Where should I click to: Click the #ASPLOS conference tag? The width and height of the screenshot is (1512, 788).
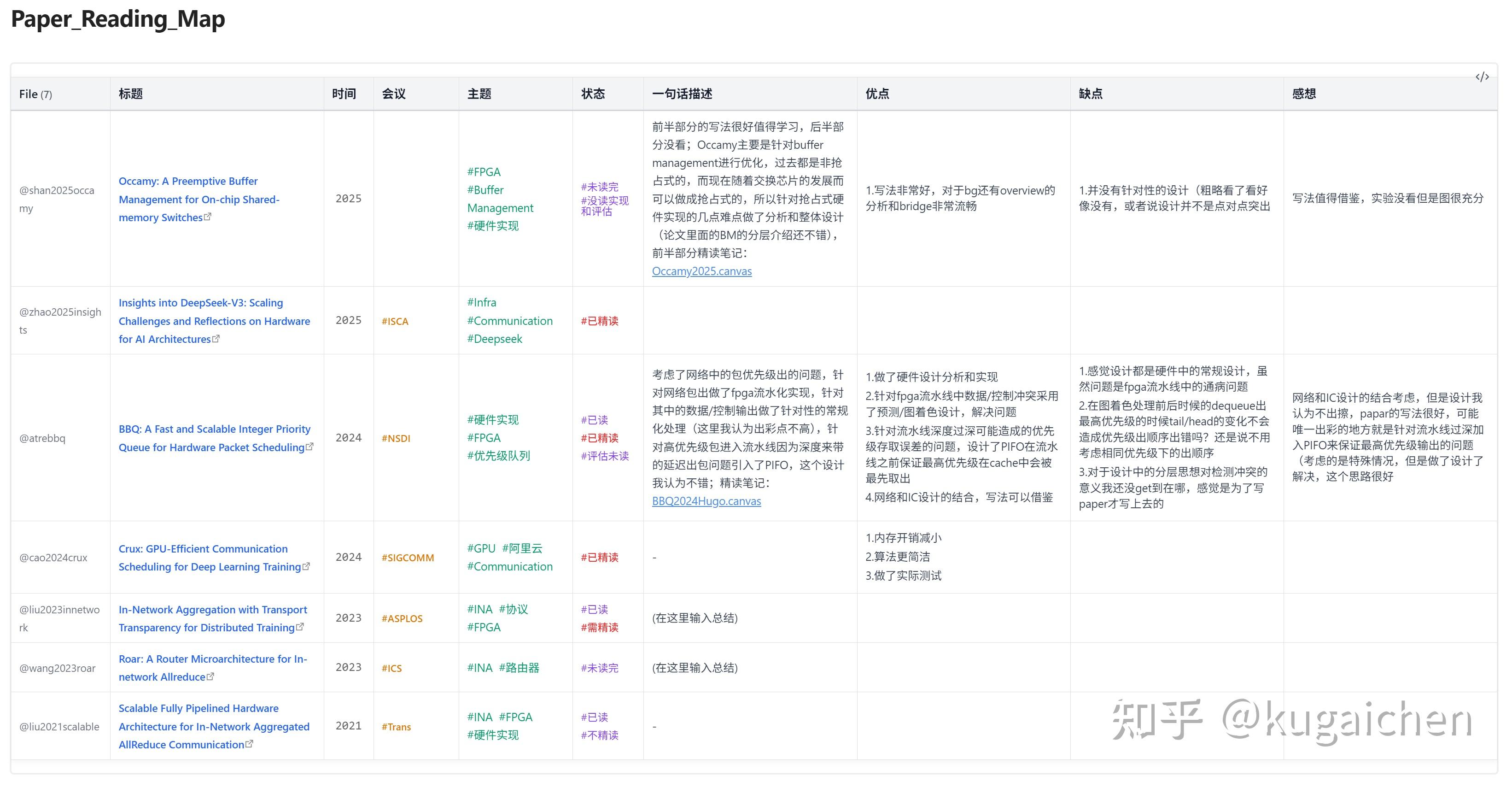tap(402, 619)
